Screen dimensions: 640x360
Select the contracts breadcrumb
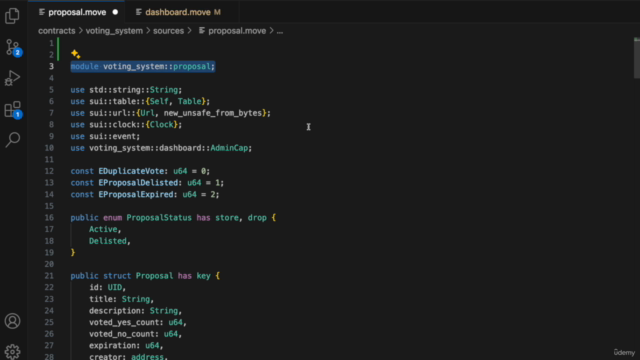[57, 31]
